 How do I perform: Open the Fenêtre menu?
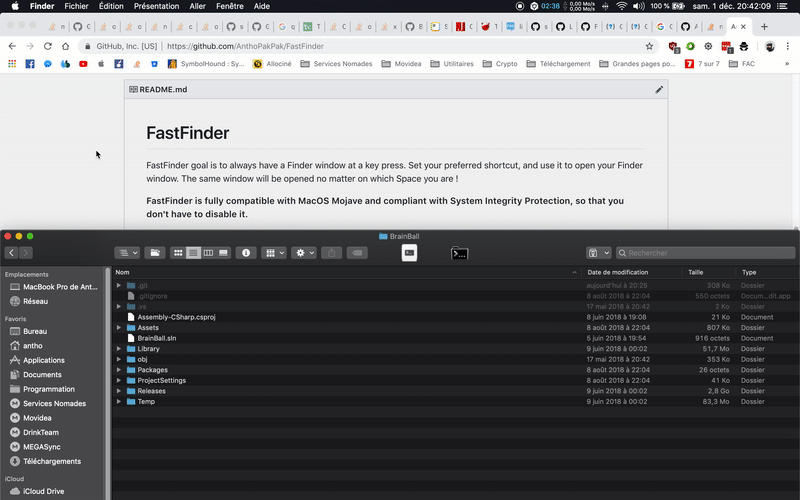click(230, 6)
